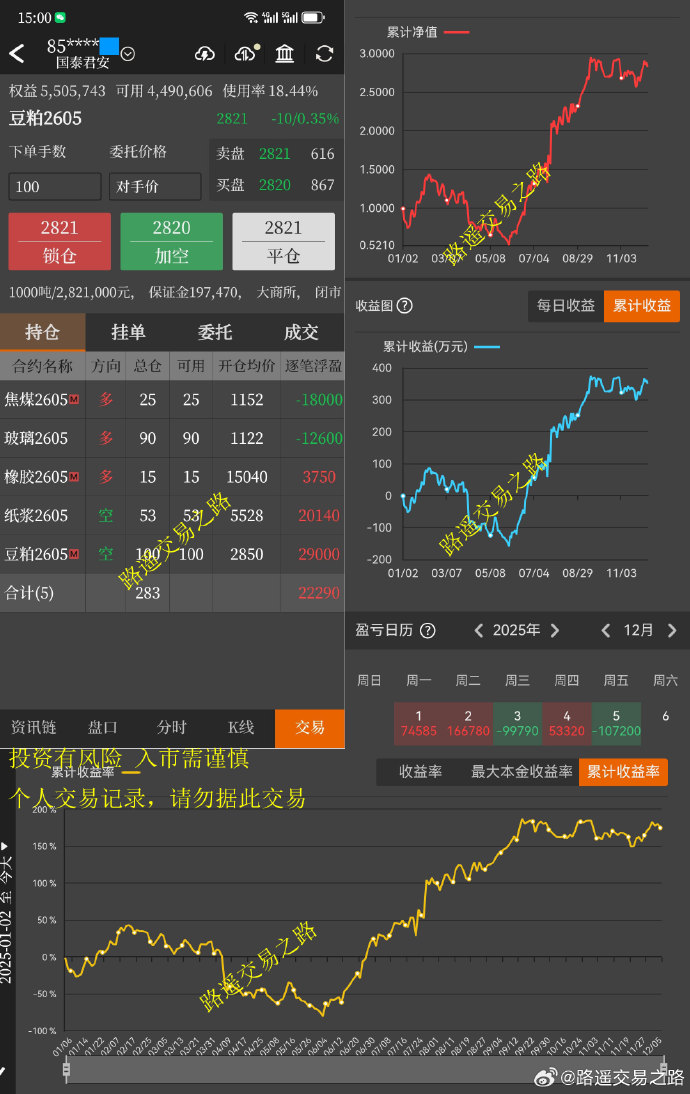Image resolution: width=690 pixels, height=1094 pixels.
Task: Select the 焦煤2605 position row
Action: [x=172, y=400]
